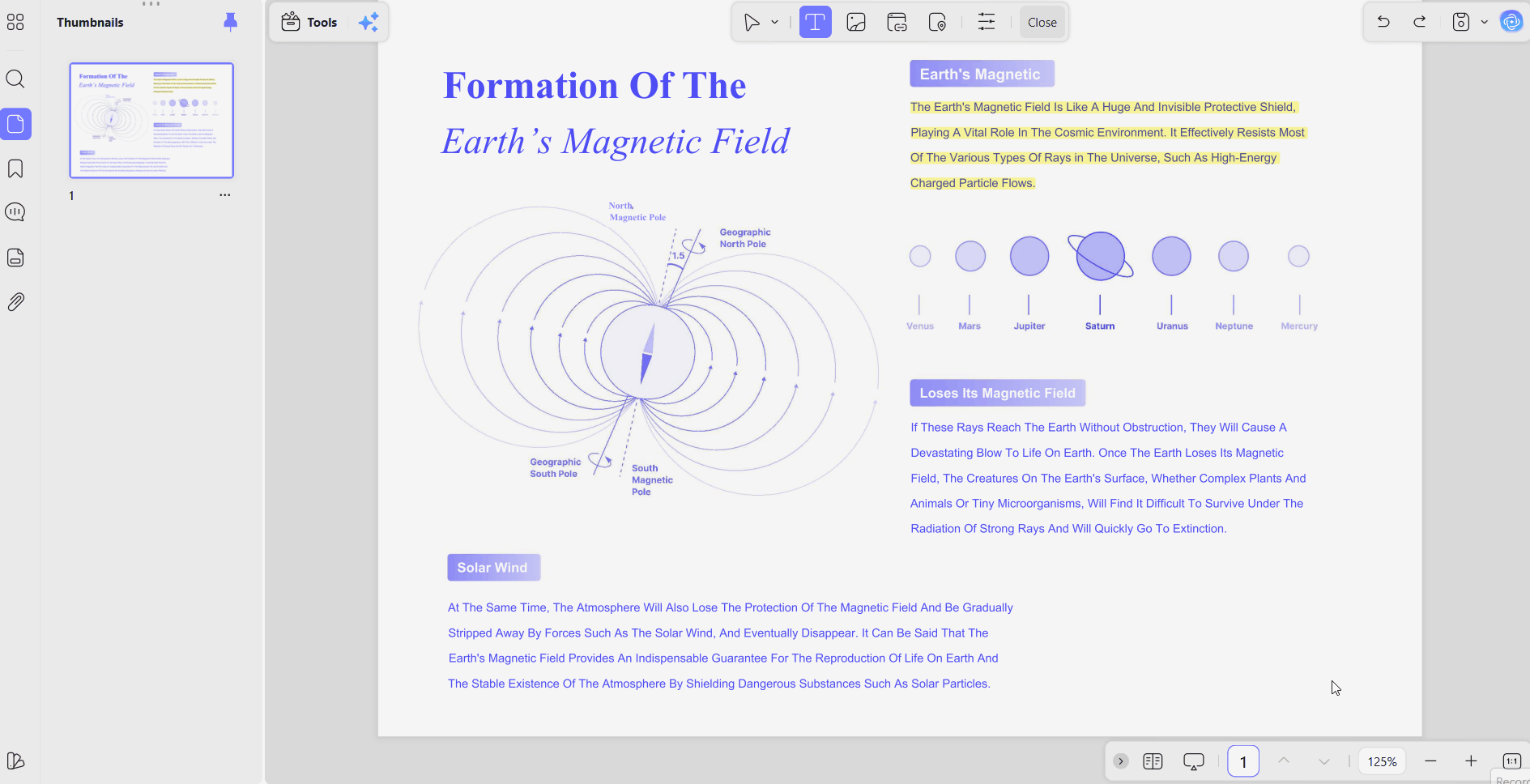Close the edit toolbar

(1042, 22)
